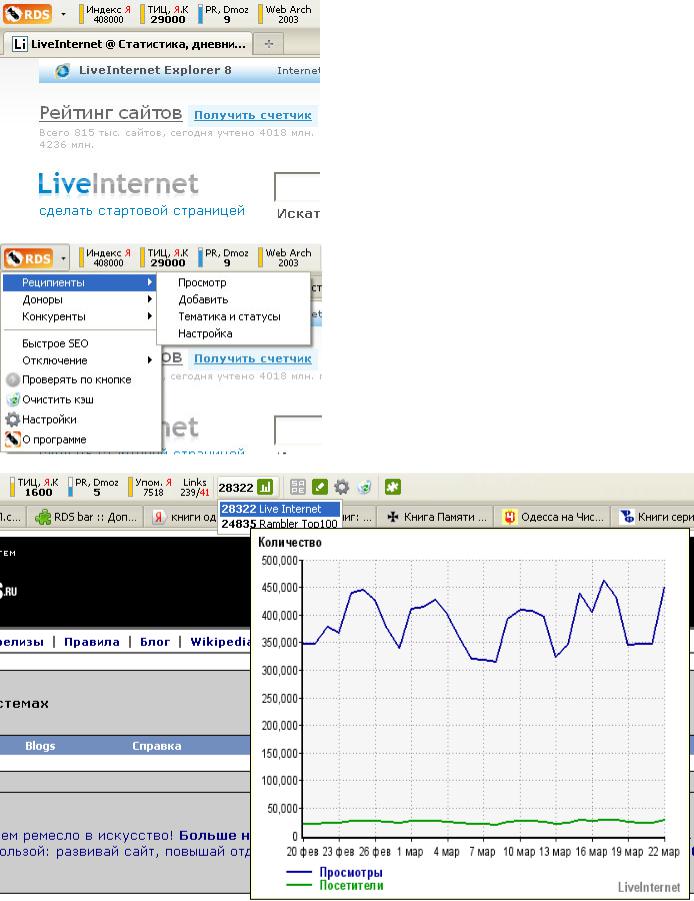Click the Количество chart title
The width and height of the screenshot is (694, 901).
click(x=290, y=542)
